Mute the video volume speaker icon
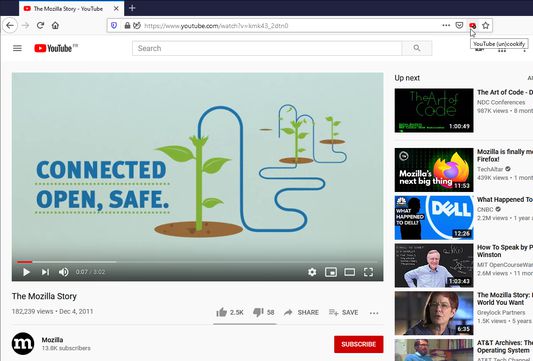Screen dimensions: 533x361 [x=64, y=272]
